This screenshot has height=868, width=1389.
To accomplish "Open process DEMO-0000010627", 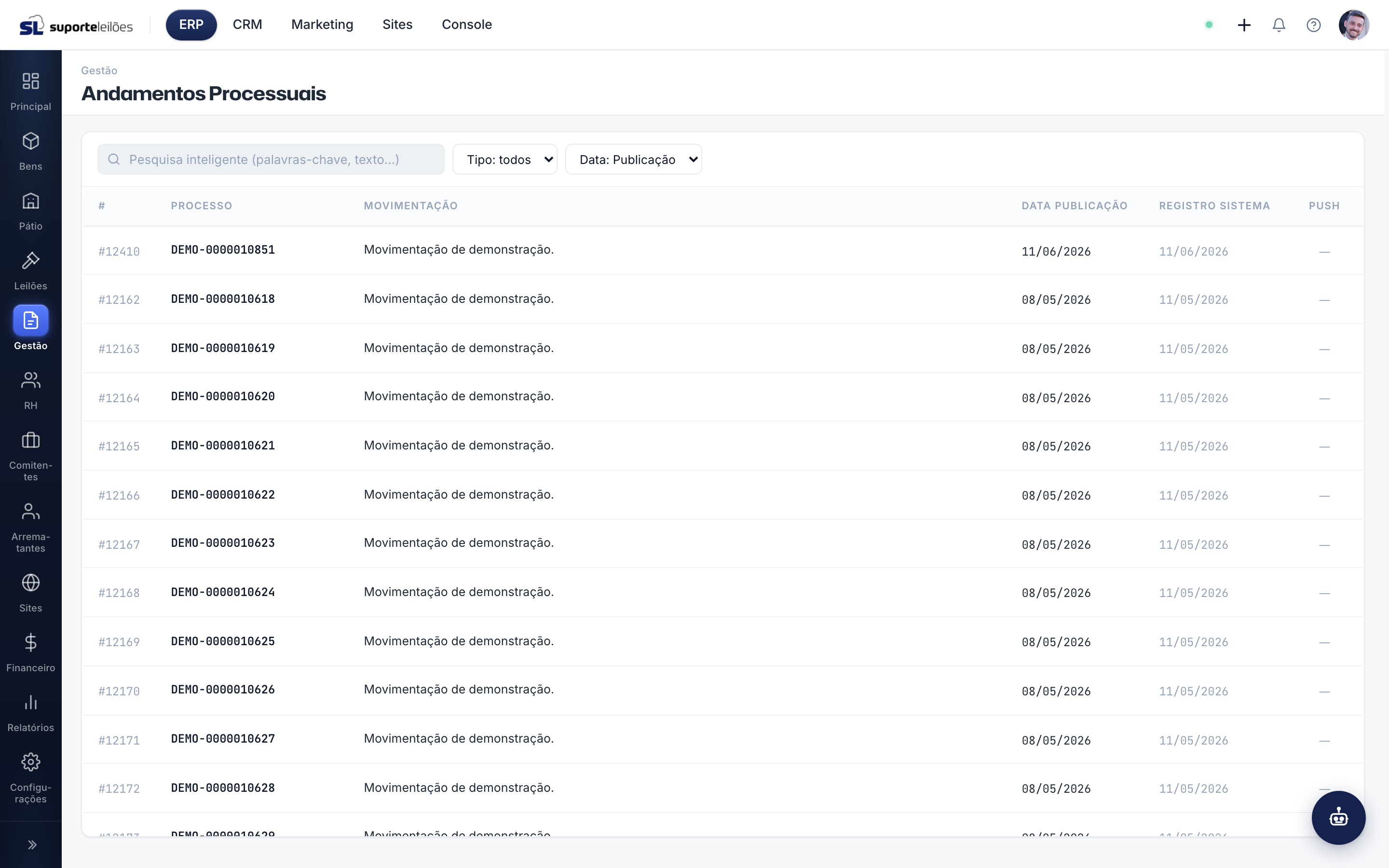I will click(x=223, y=738).
